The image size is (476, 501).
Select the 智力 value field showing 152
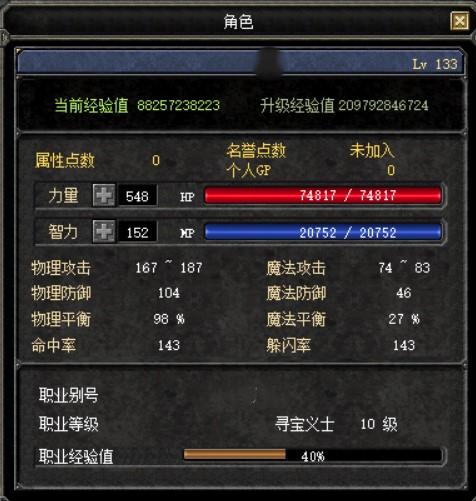click(x=137, y=232)
